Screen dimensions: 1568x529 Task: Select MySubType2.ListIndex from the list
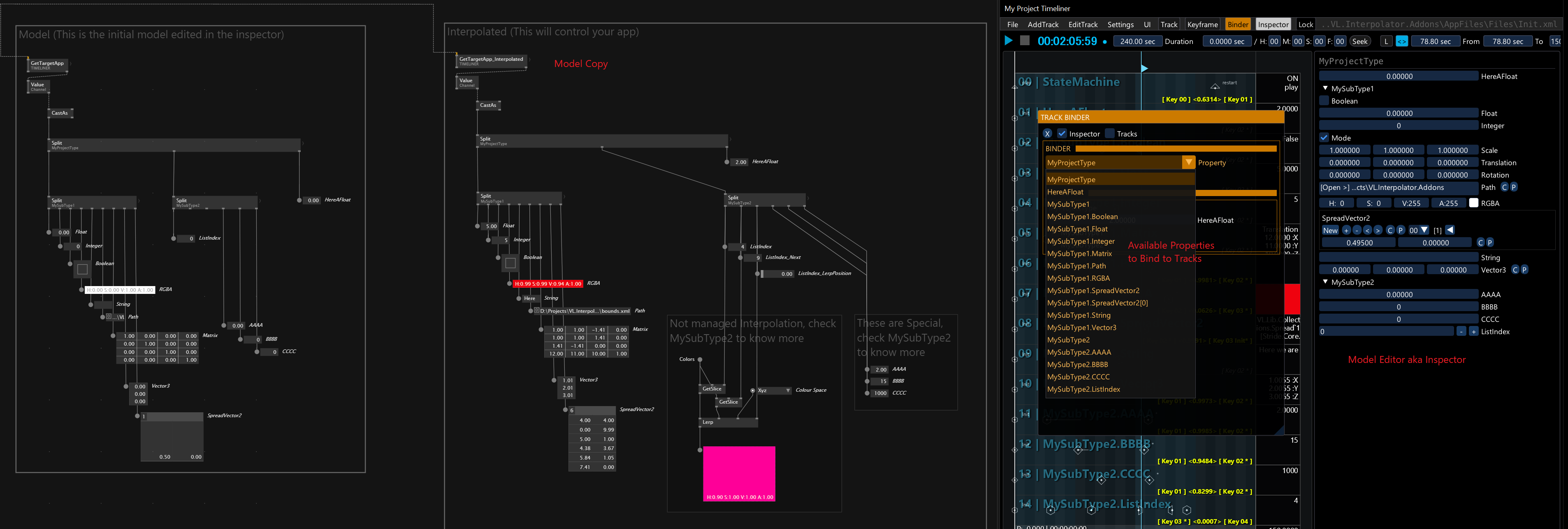(1120, 389)
